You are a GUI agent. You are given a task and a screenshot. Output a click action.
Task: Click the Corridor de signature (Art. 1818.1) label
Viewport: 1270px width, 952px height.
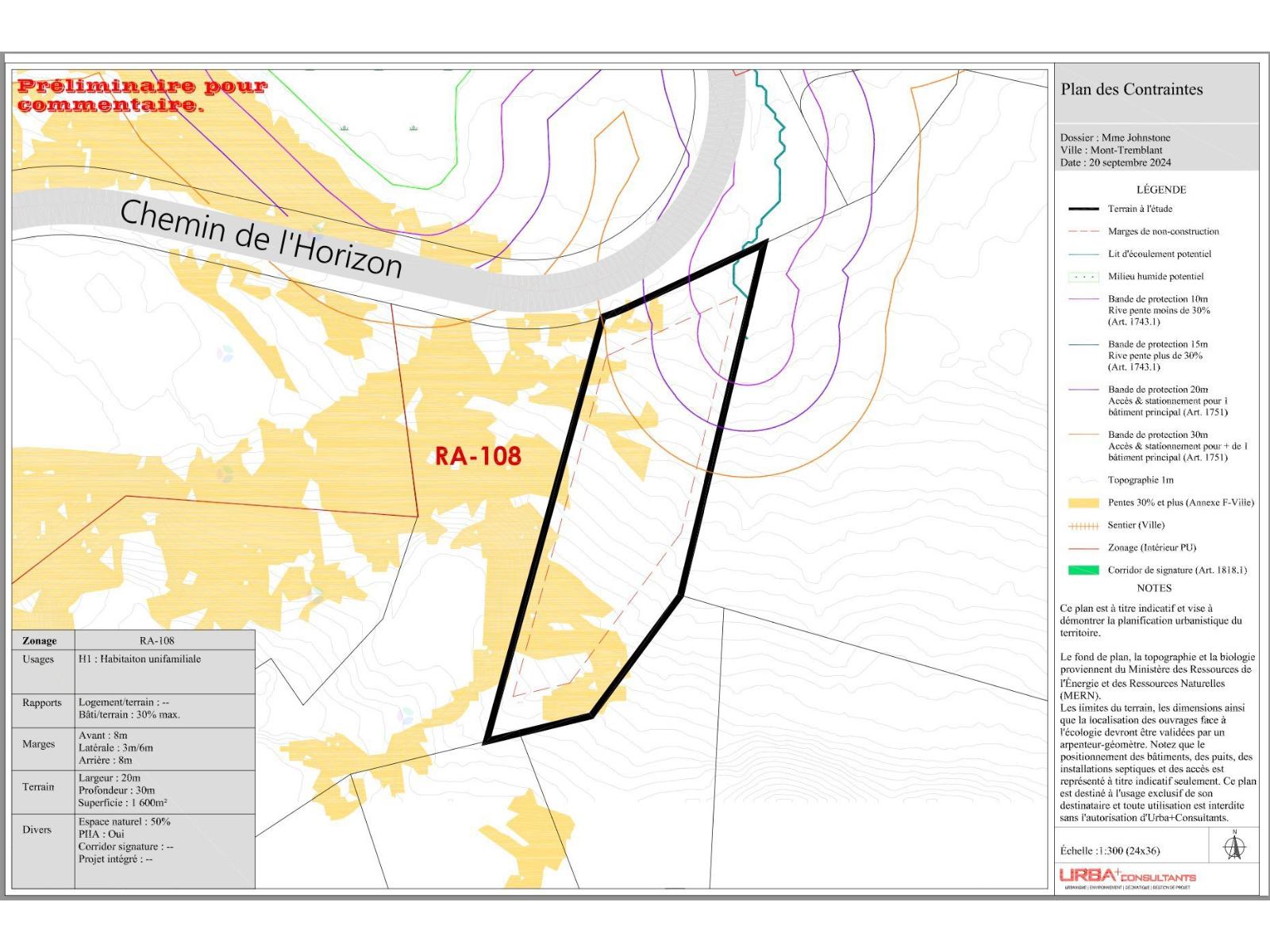click(x=1177, y=570)
